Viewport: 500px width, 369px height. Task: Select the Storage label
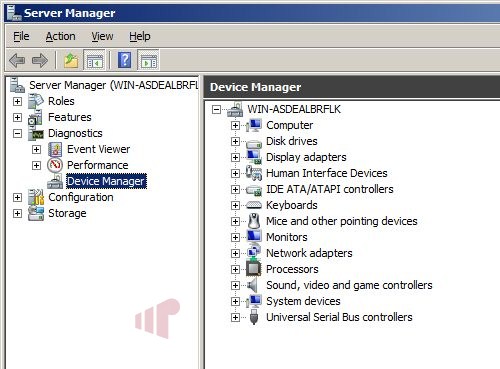[67, 213]
